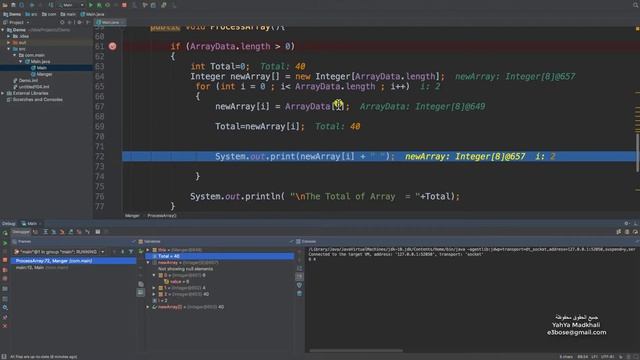This screenshot has height=360, width=640.
Task: Expand element 2 of newArray
Action: [154, 294]
